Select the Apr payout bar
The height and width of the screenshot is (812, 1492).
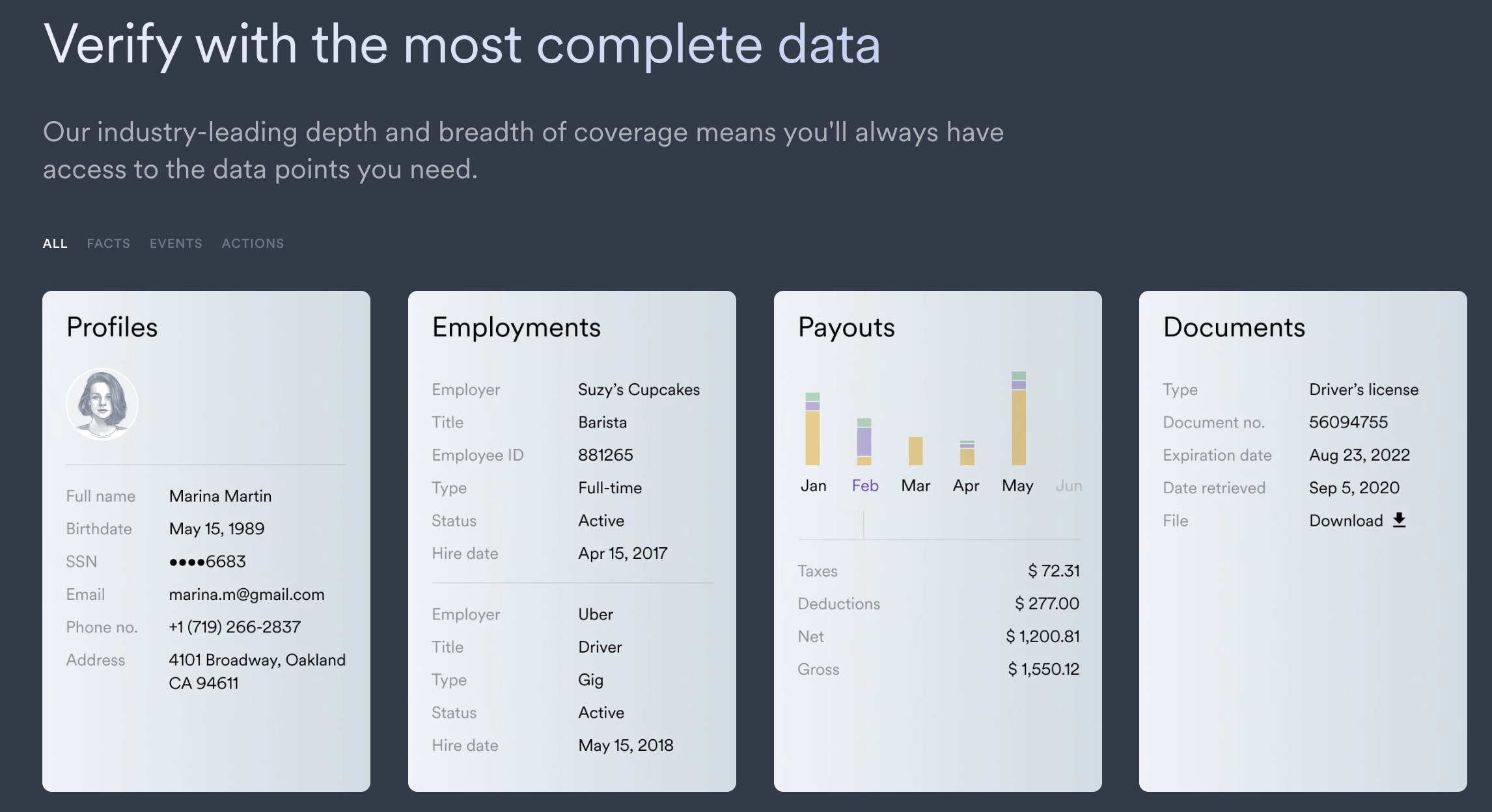point(967,453)
